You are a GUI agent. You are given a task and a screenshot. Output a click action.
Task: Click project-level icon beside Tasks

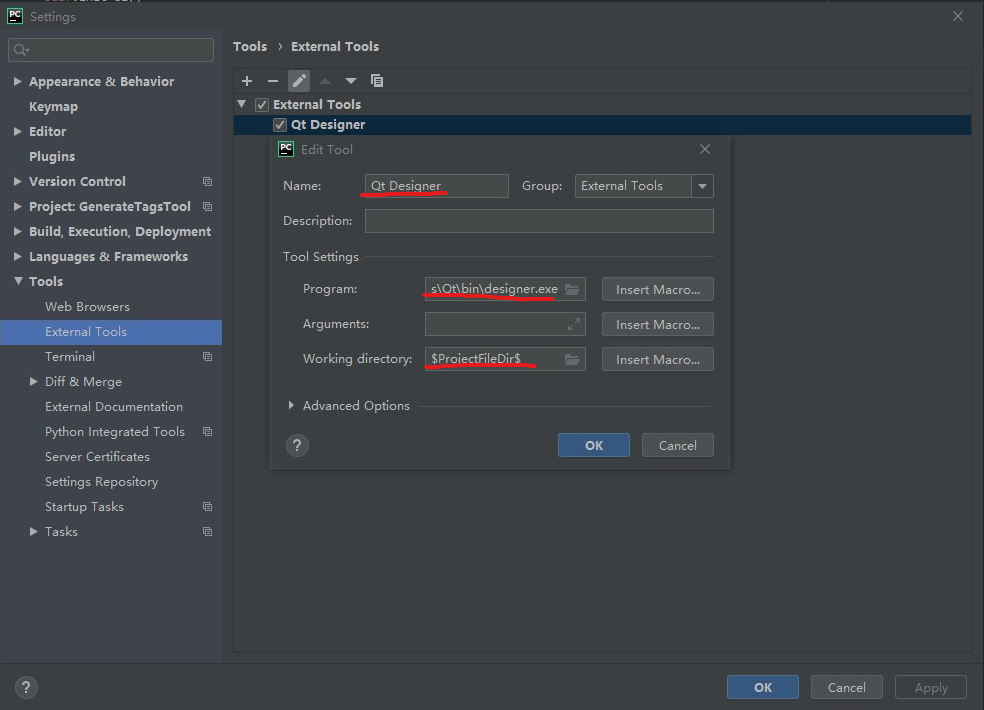tap(207, 532)
